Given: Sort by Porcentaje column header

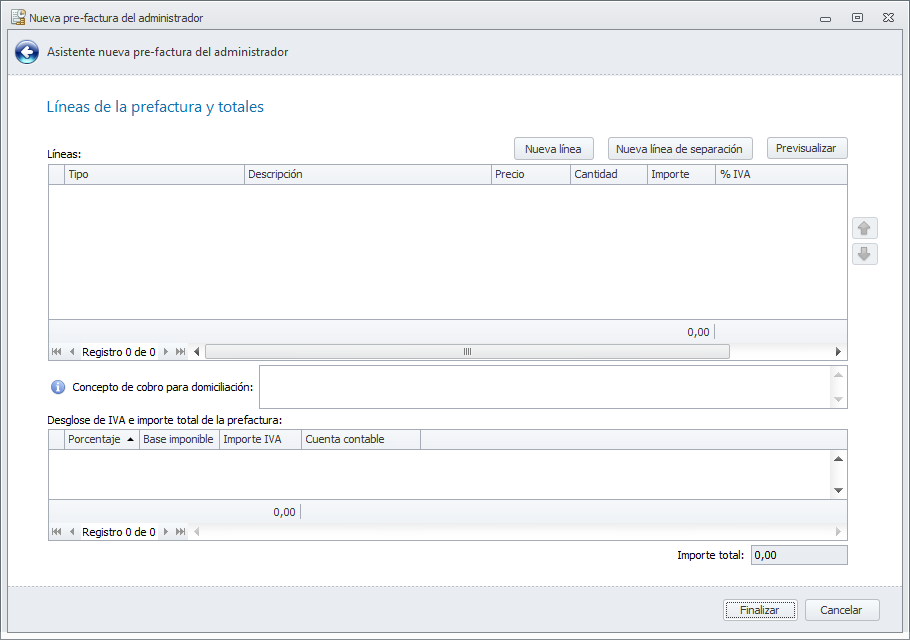Looking at the screenshot, I should click(x=101, y=439).
